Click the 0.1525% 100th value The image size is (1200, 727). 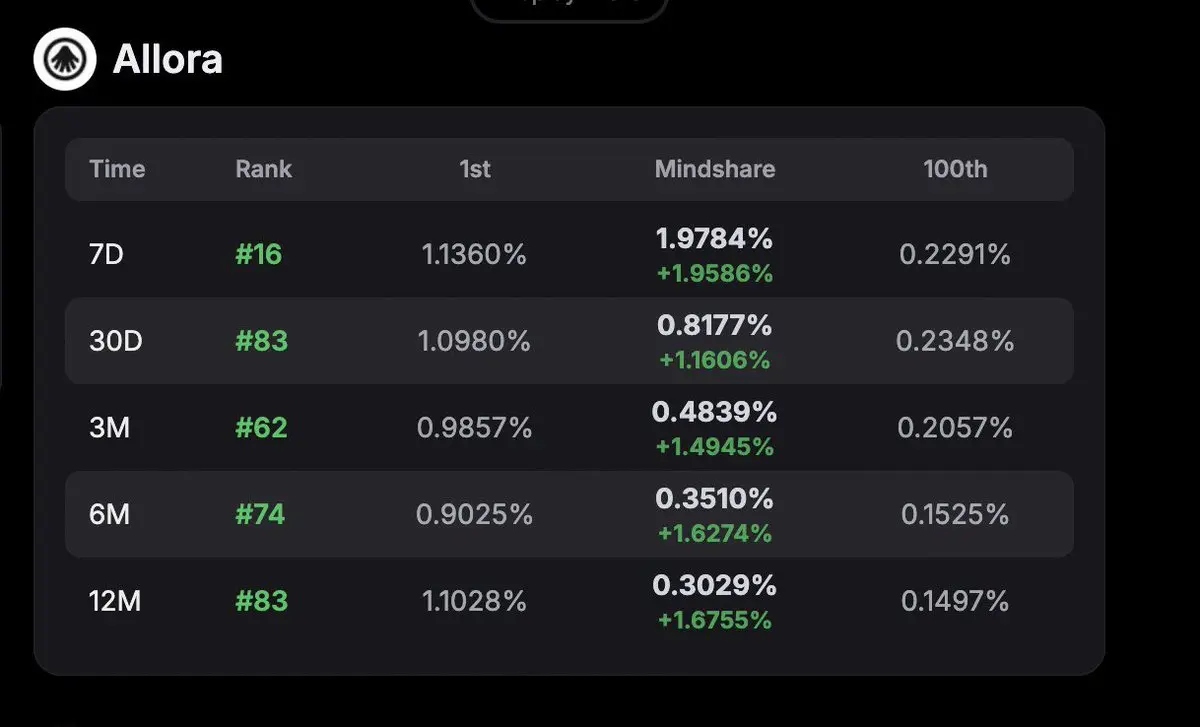pos(955,514)
